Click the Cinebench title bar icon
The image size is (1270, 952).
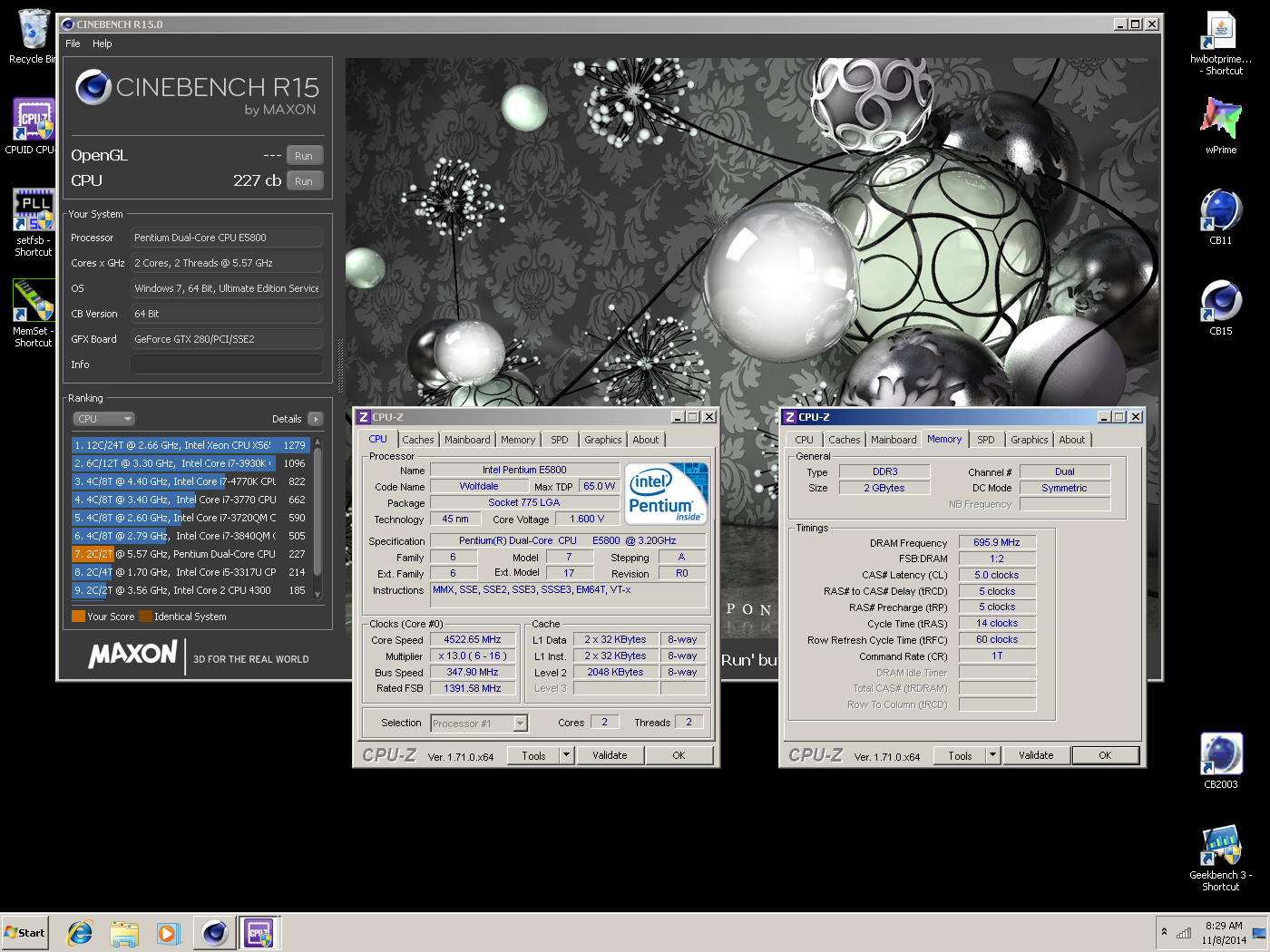click(67, 24)
